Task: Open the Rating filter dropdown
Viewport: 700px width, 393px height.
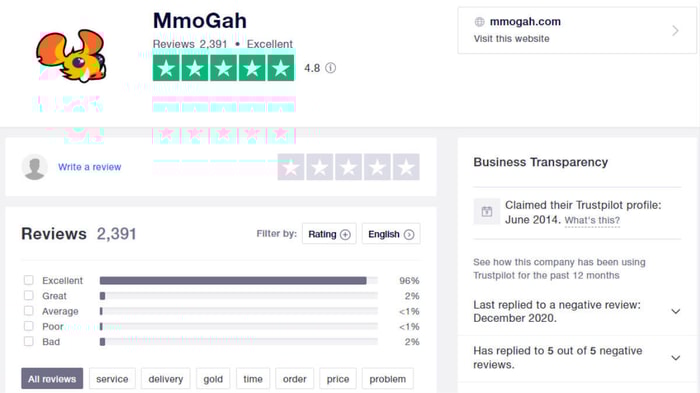Action: tap(329, 234)
